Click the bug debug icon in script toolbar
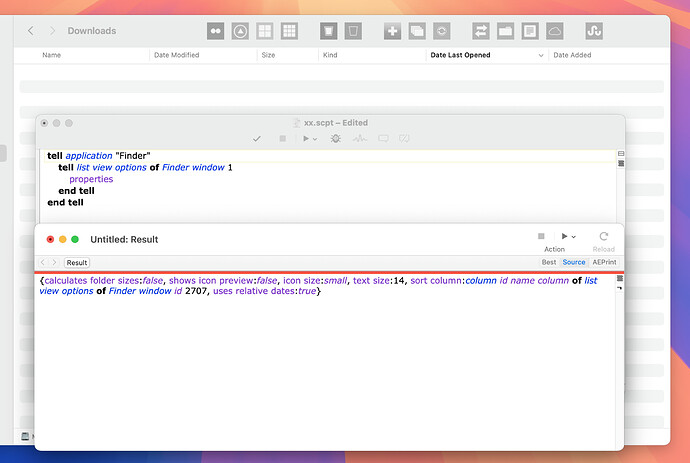This screenshot has height=463, width=690. pos(335,139)
